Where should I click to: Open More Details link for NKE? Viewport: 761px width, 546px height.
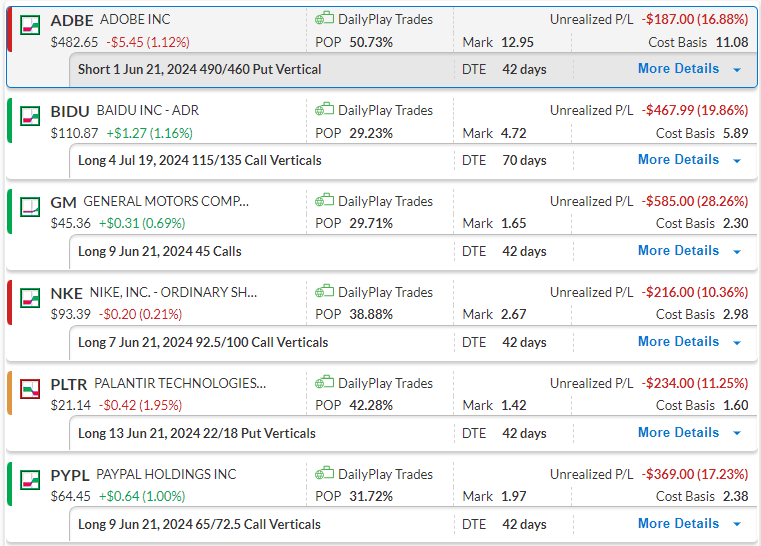pyautogui.click(x=678, y=342)
